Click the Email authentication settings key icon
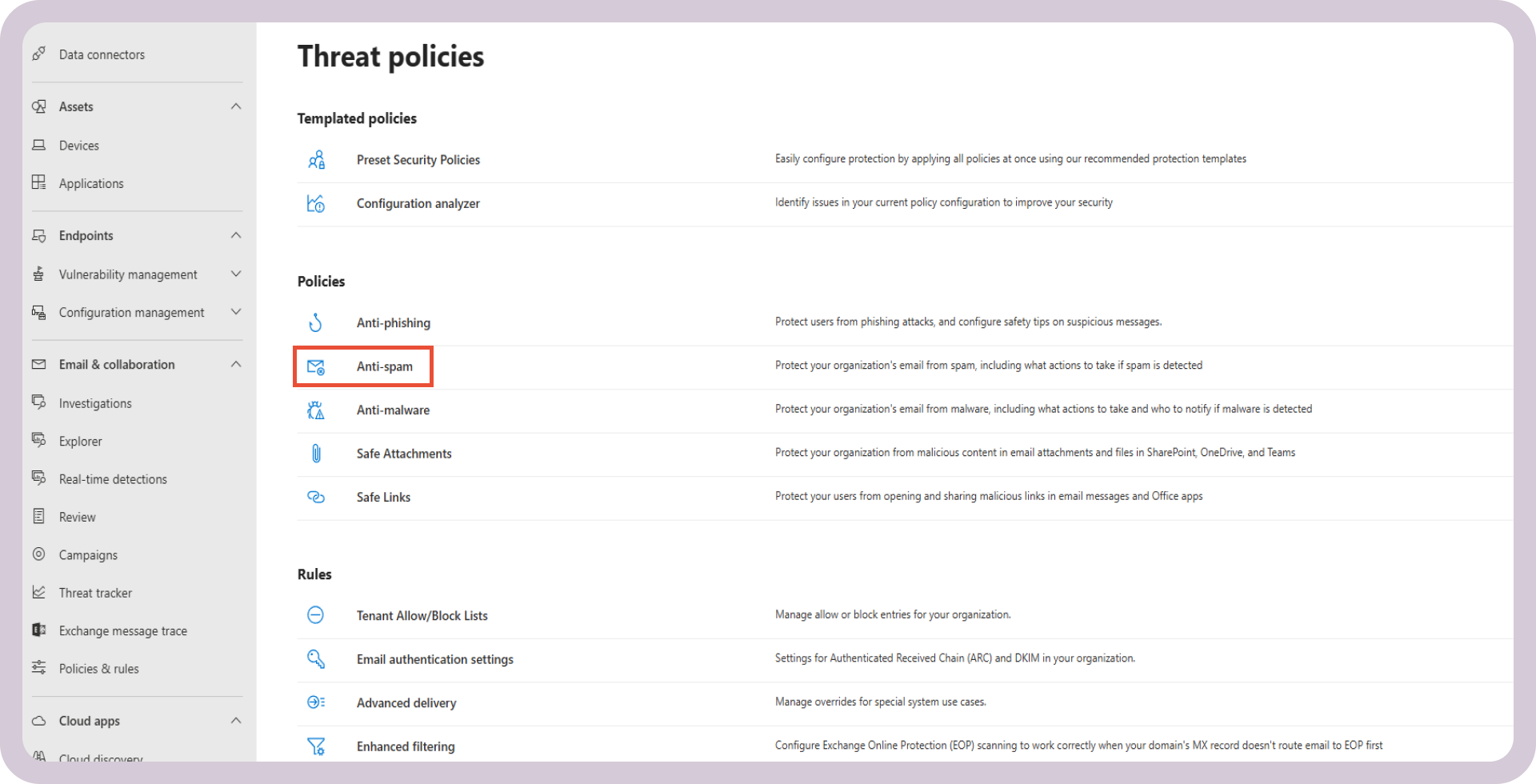The width and height of the screenshot is (1536, 784). click(x=316, y=658)
